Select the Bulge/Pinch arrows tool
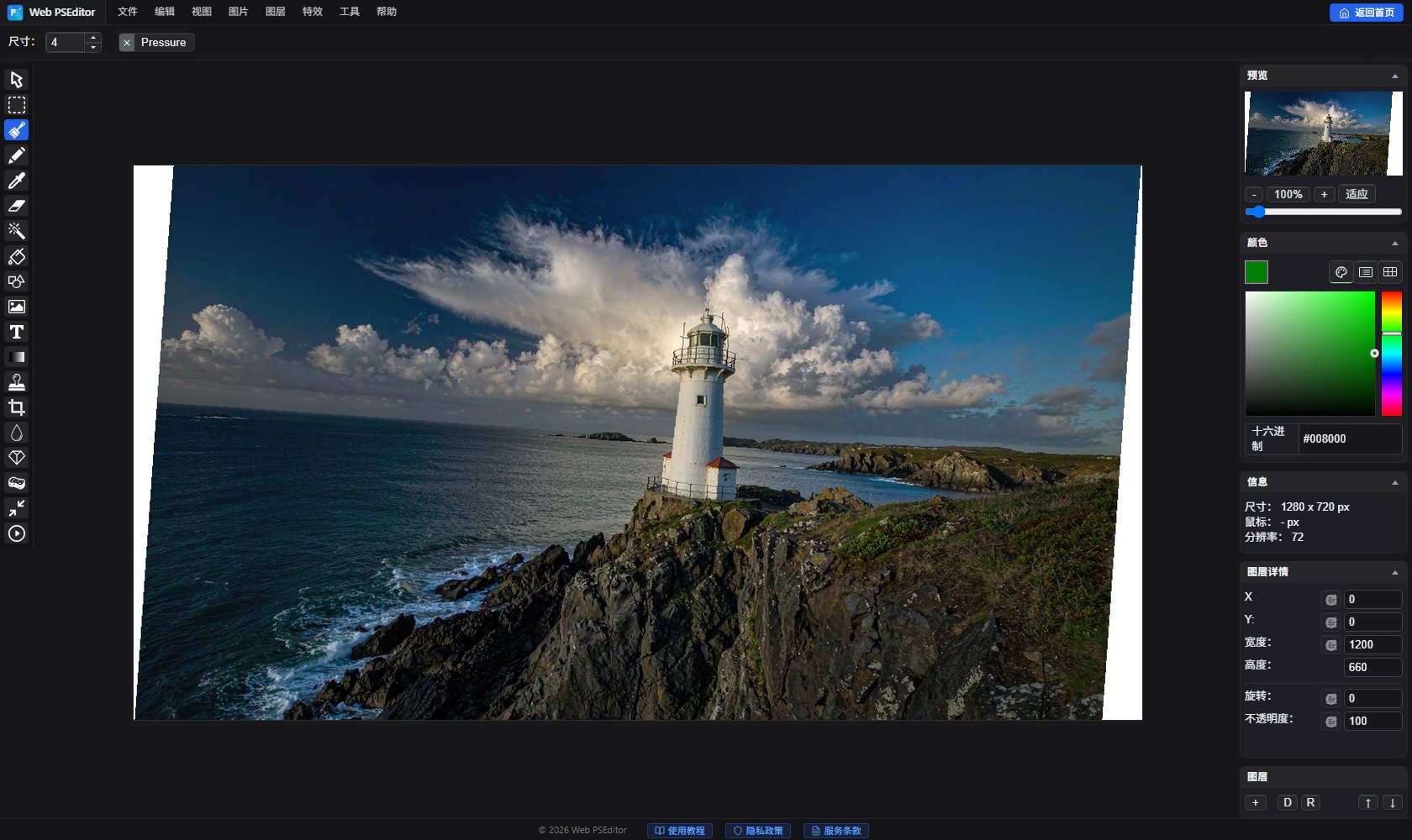The height and width of the screenshot is (840, 1412). 17,508
